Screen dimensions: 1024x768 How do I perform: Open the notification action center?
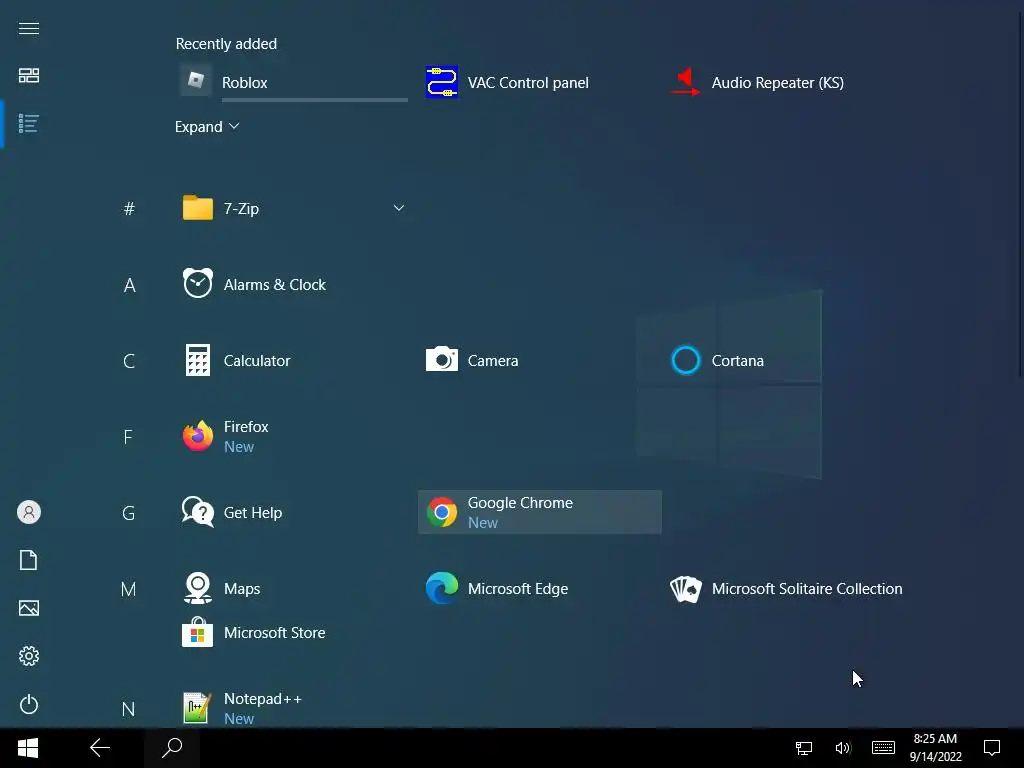click(992, 748)
